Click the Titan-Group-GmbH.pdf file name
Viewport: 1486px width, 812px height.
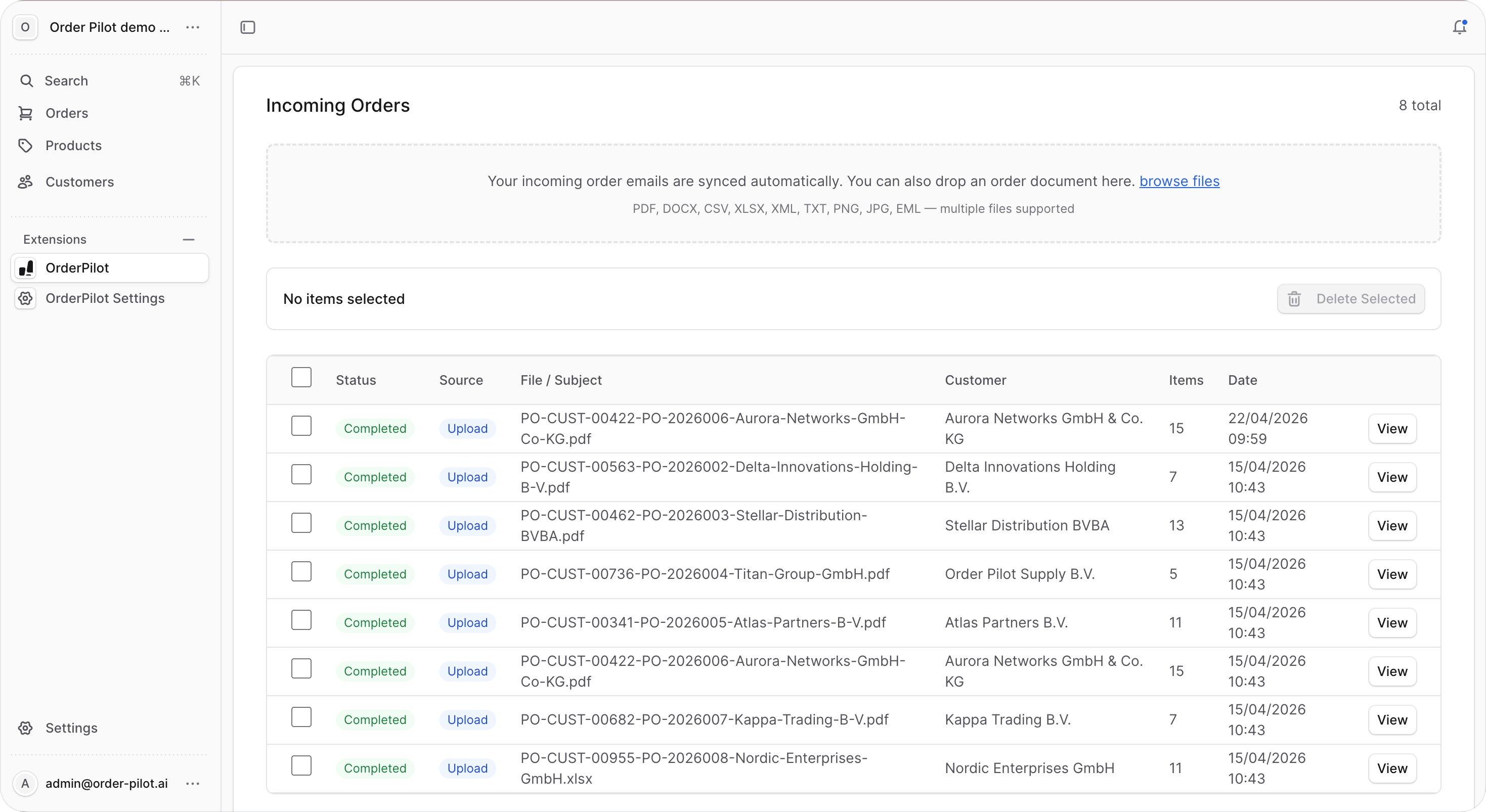pyautogui.click(x=705, y=574)
